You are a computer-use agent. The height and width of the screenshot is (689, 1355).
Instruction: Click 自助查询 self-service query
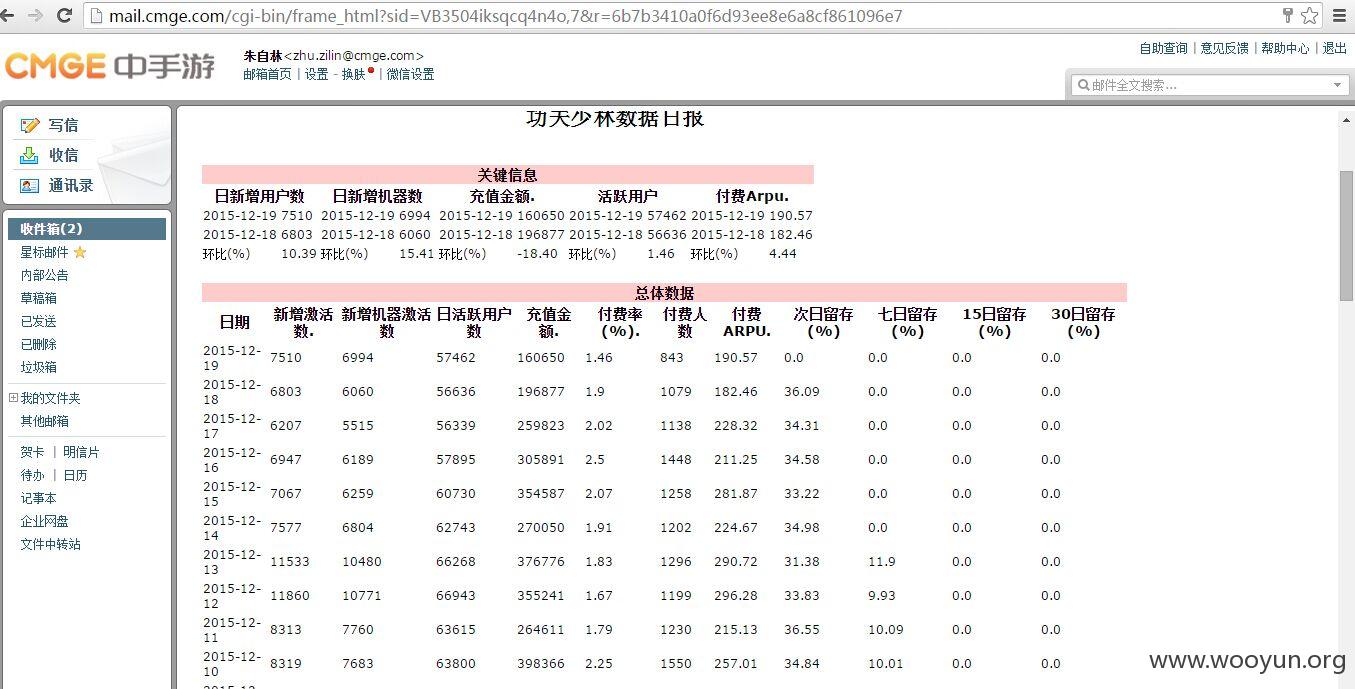1164,48
